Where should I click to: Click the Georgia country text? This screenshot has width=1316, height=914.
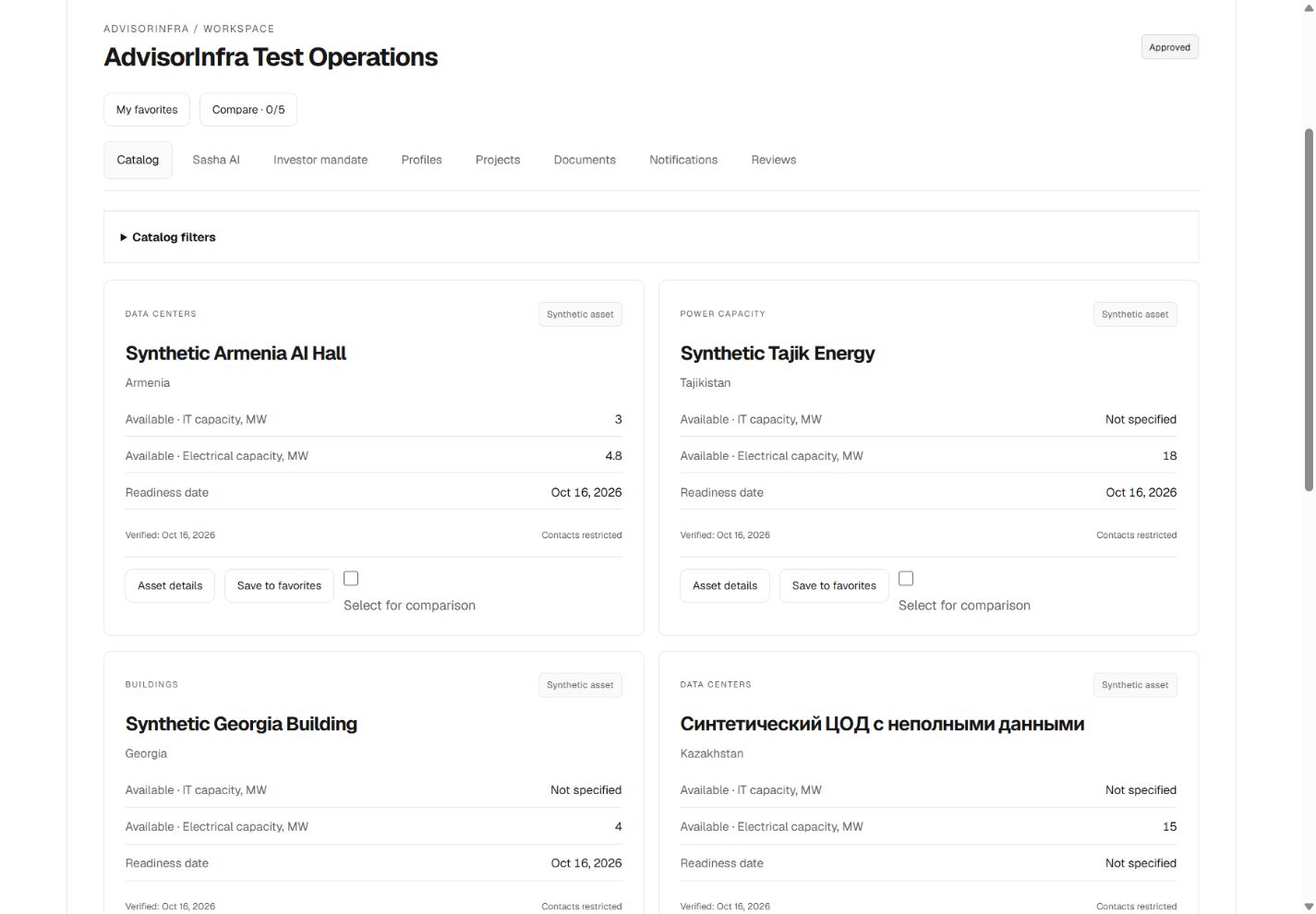(146, 753)
